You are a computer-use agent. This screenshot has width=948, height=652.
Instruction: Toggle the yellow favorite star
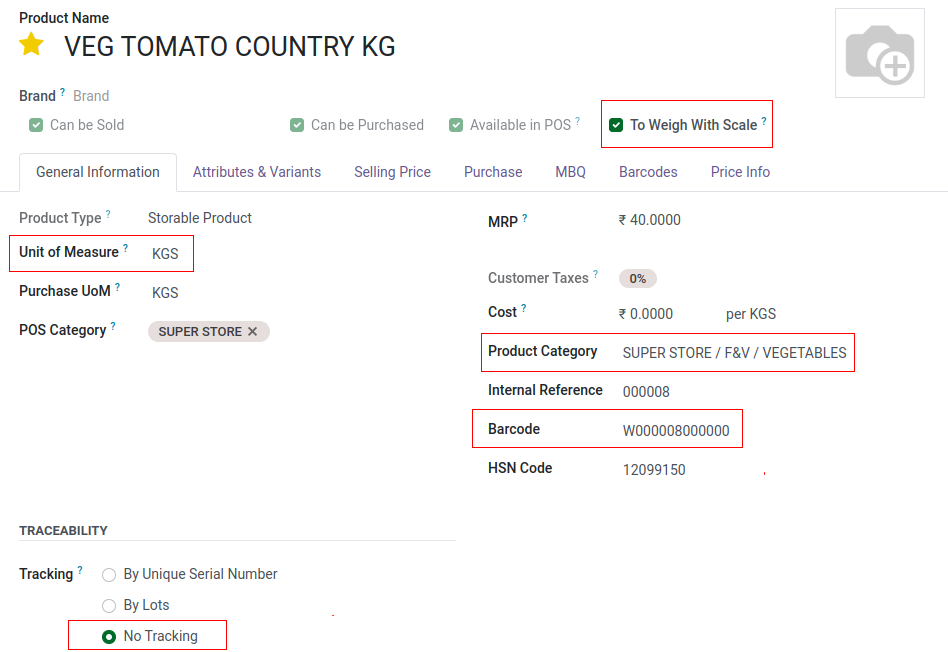(x=31, y=45)
